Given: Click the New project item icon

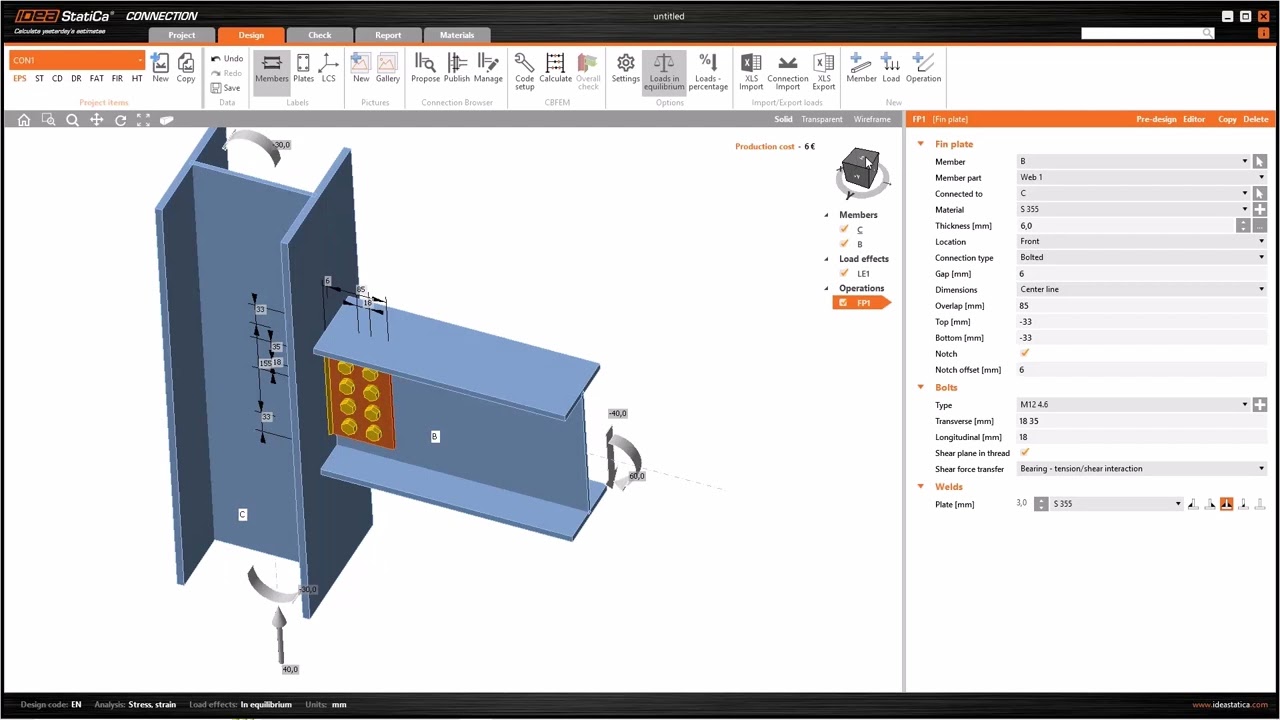Looking at the screenshot, I should click(x=160, y=68).
